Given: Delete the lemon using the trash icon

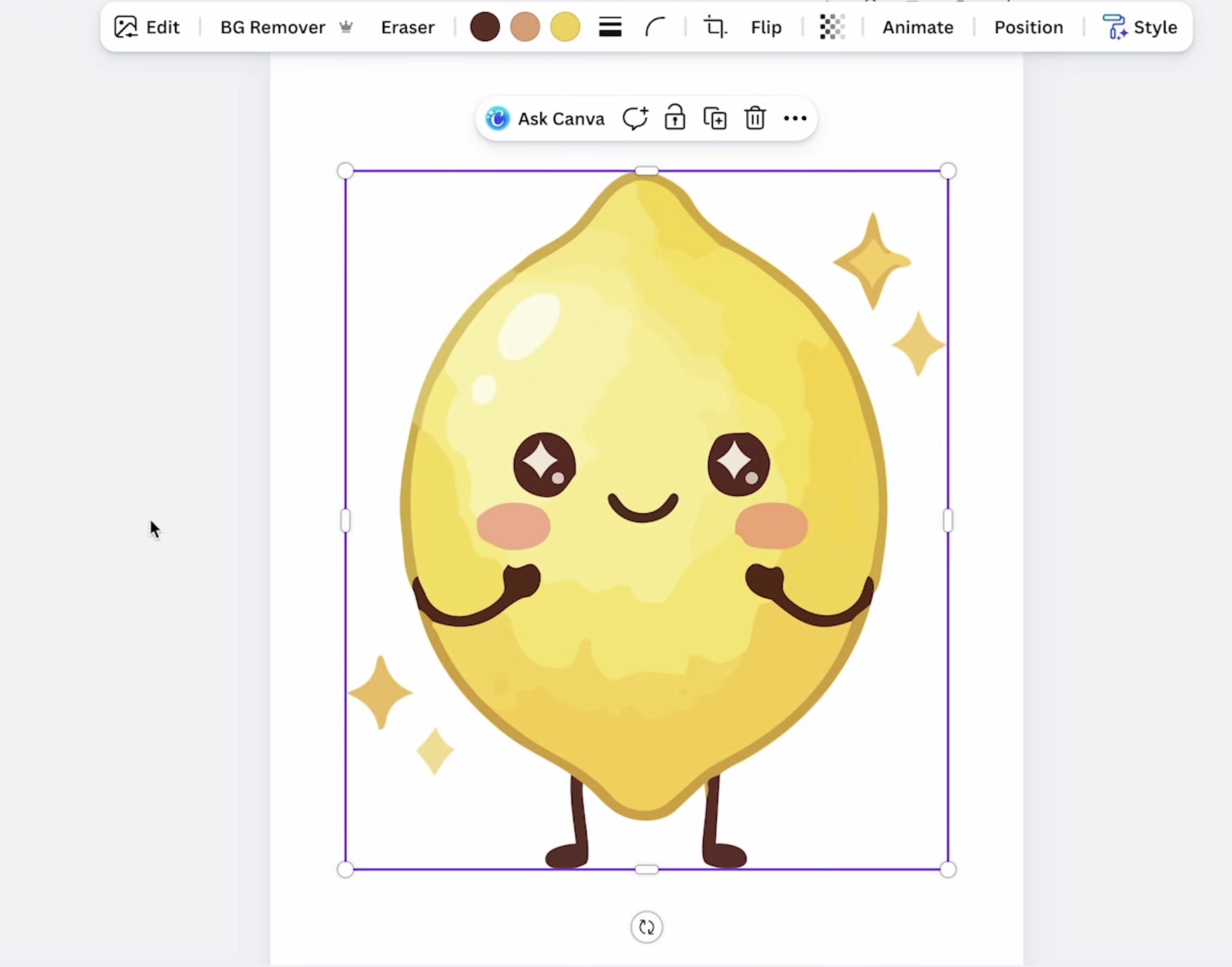Looking at the screenshot, I should pos(754,118).
